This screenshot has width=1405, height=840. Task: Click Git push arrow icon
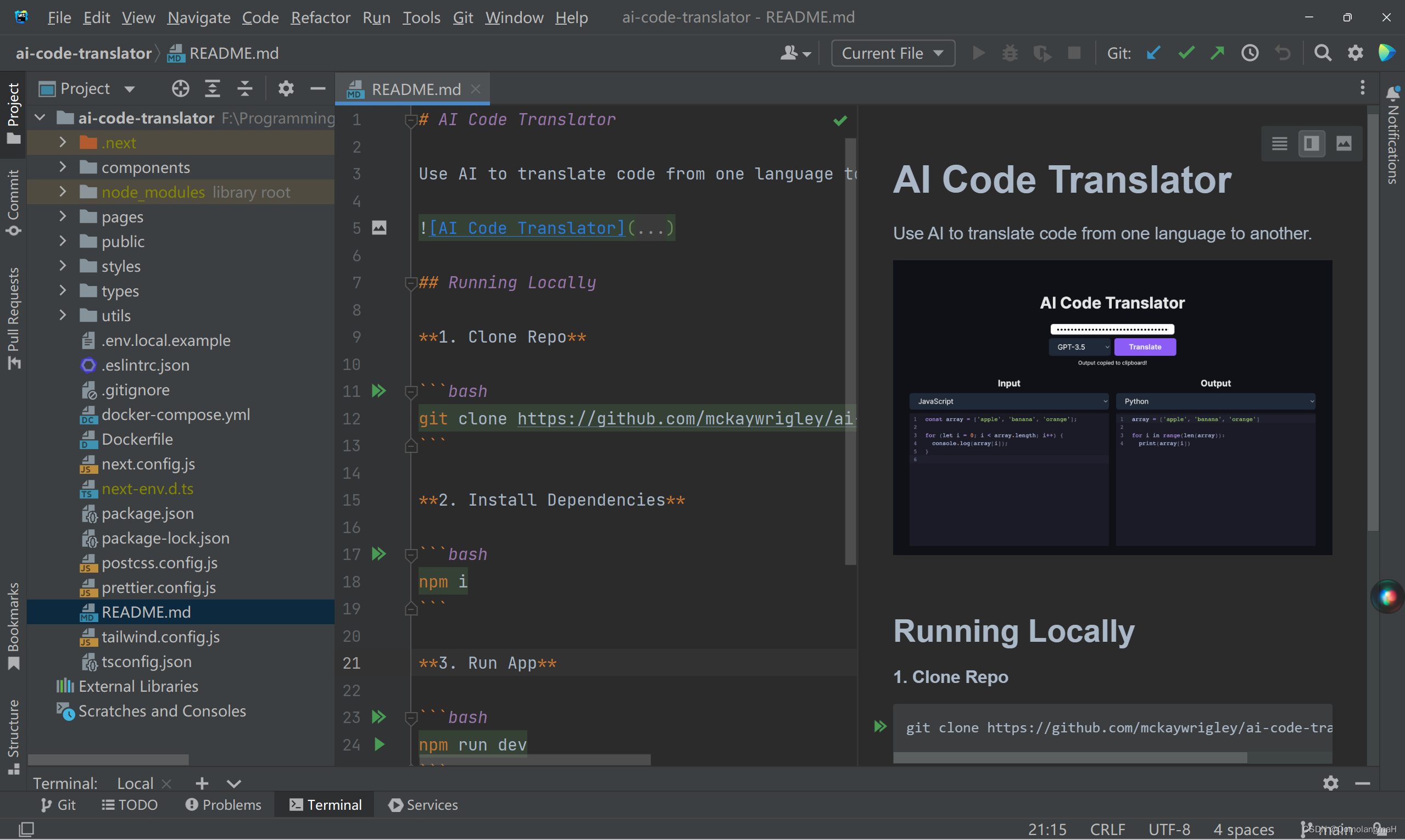pos(1217,53)
